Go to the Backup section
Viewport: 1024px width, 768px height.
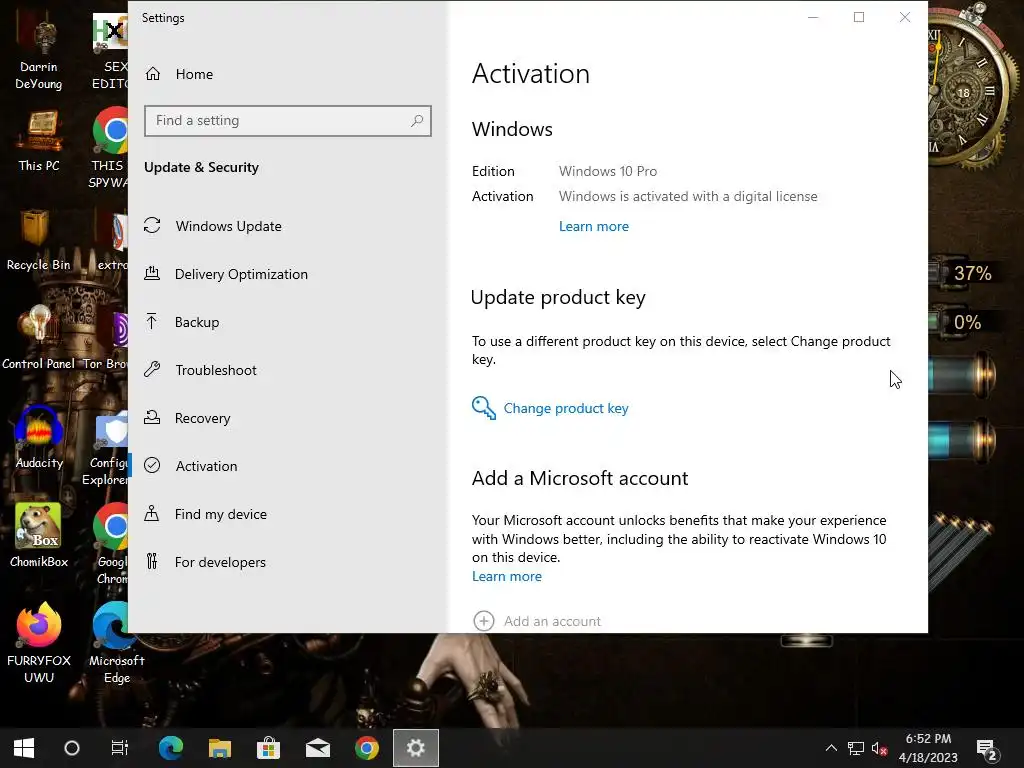tap(197, 322)
